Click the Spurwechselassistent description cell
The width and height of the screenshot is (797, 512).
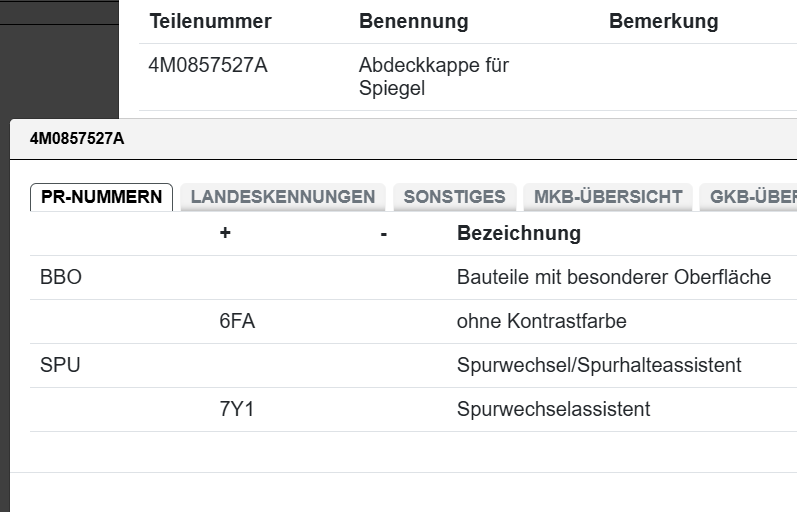[553, 409]
